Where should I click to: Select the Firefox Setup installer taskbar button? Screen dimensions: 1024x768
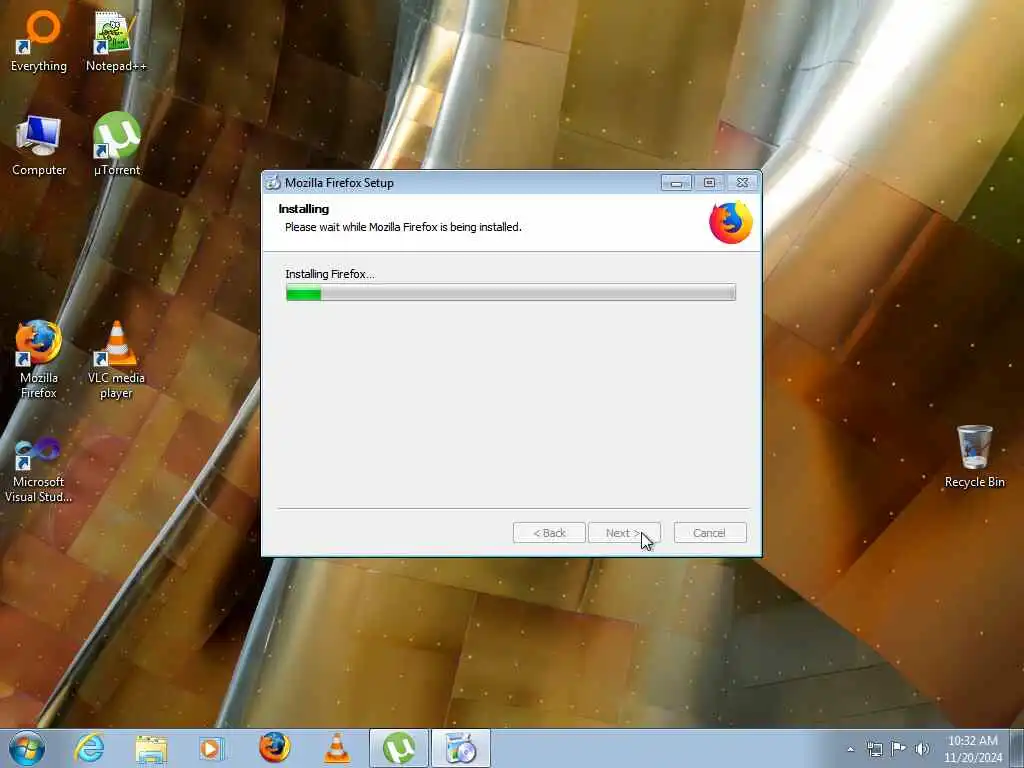click(460, 748)
